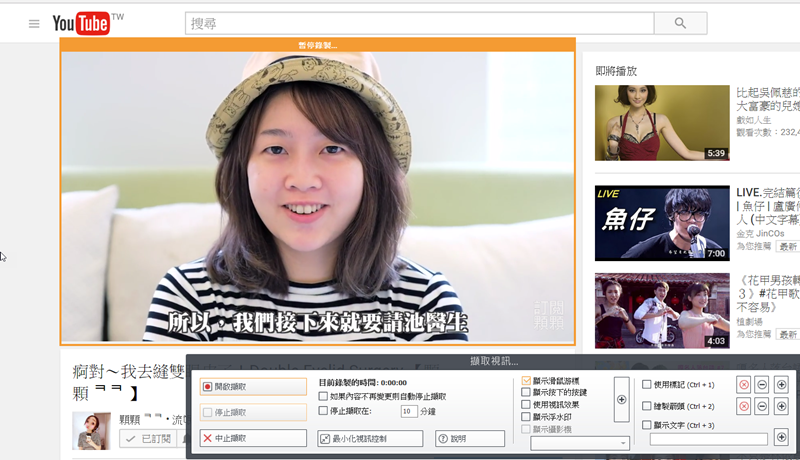The image size is (800, 460).
Task: Delete arrow with the red X beside 繪製箭頭
Action: [x=744, y=406]
